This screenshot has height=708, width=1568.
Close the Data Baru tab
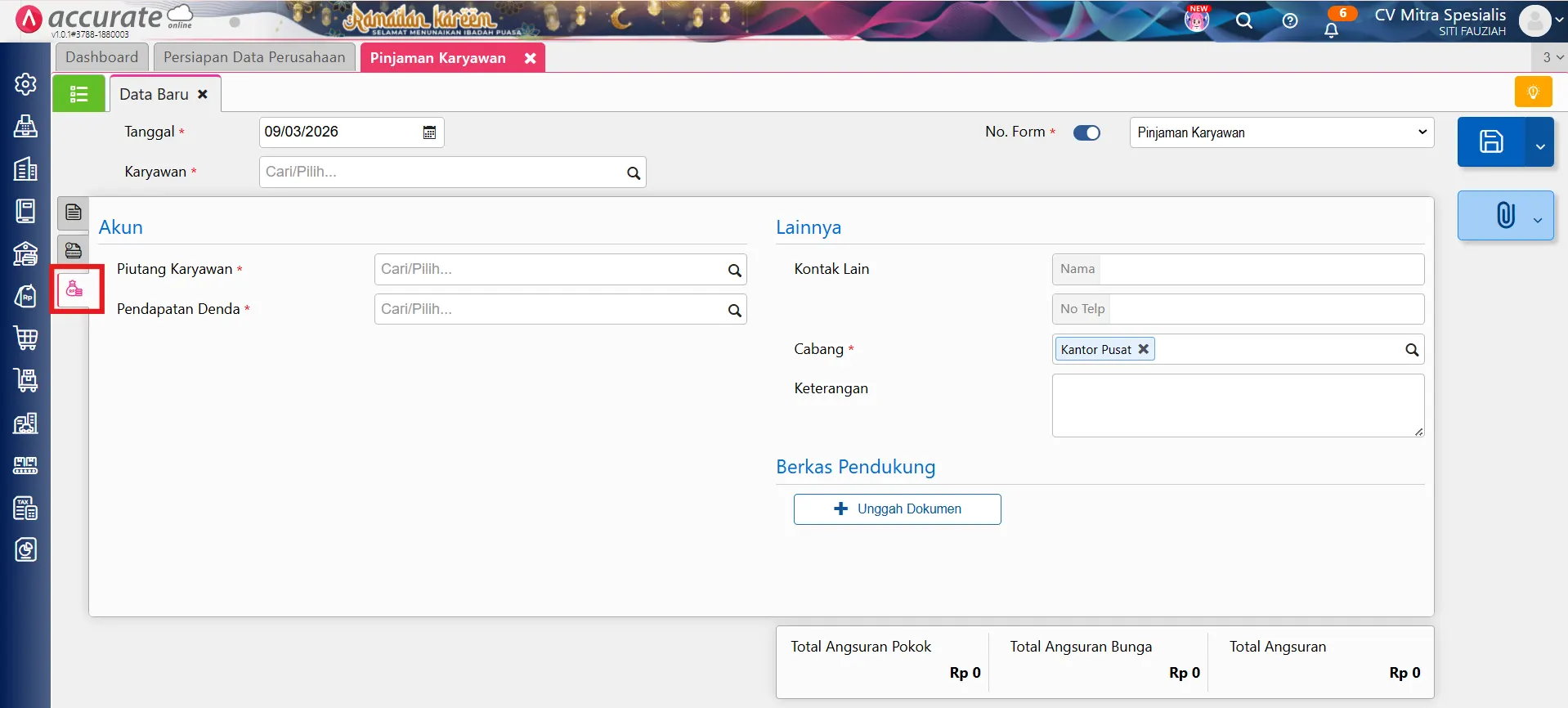pyautogui.click(x=203, y=94)
